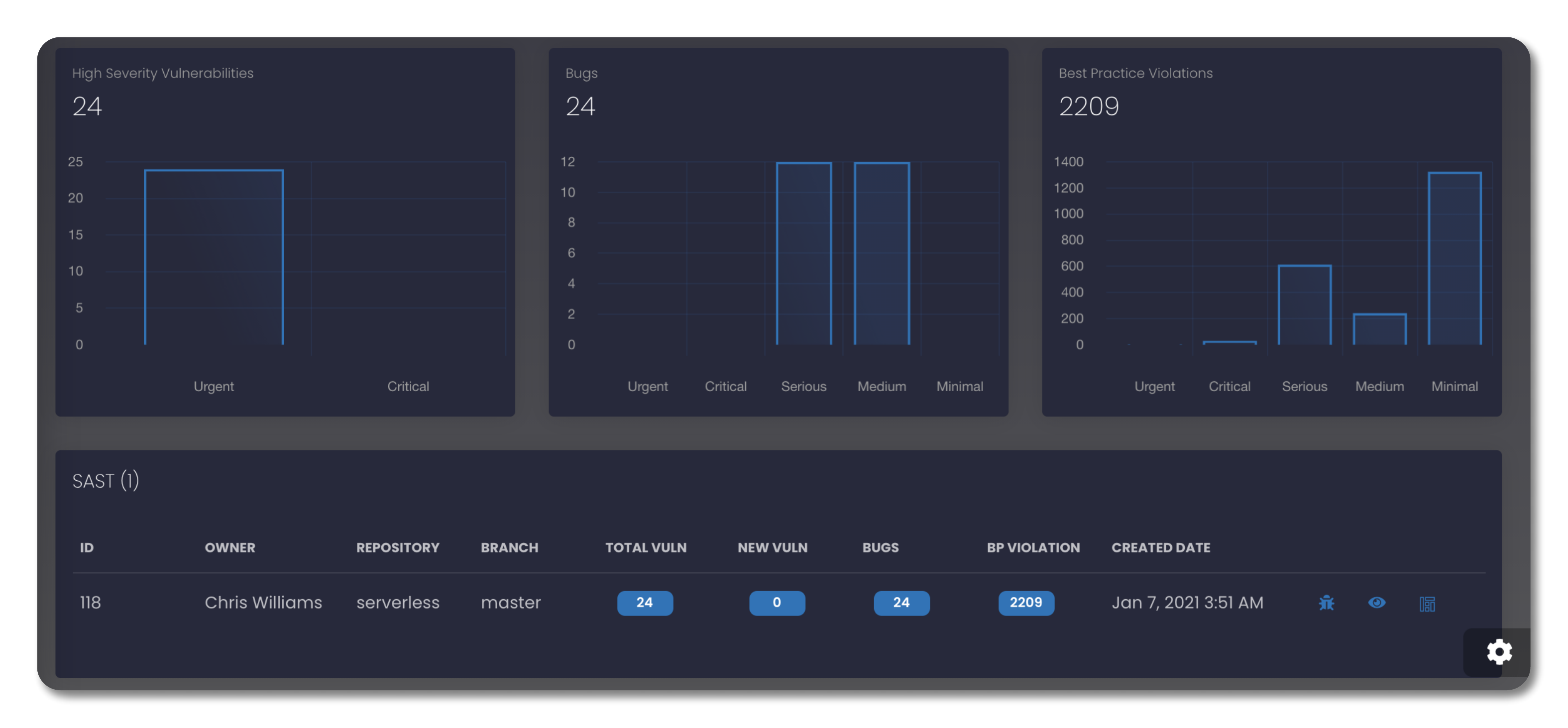Sort by the TOTAL VULN column header
Image resolution: width=1568 pixels, height=728 pixels.
coord(646,547)
